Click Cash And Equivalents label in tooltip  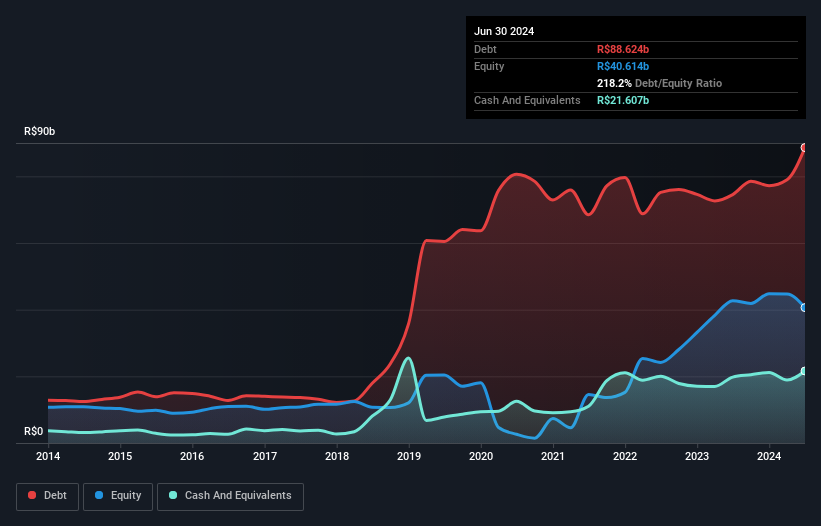(527, 100)
